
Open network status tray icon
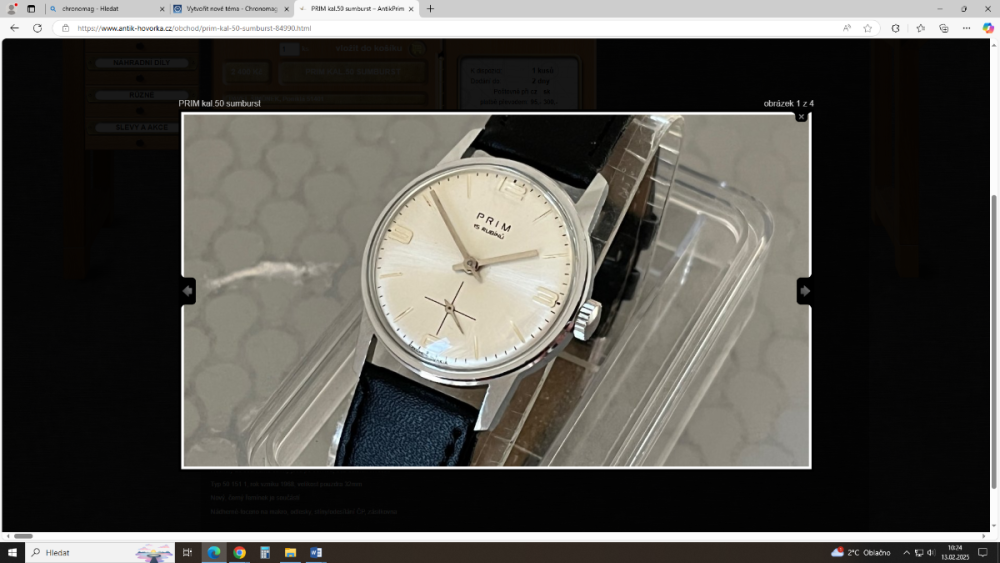click(x=919, y=552)
